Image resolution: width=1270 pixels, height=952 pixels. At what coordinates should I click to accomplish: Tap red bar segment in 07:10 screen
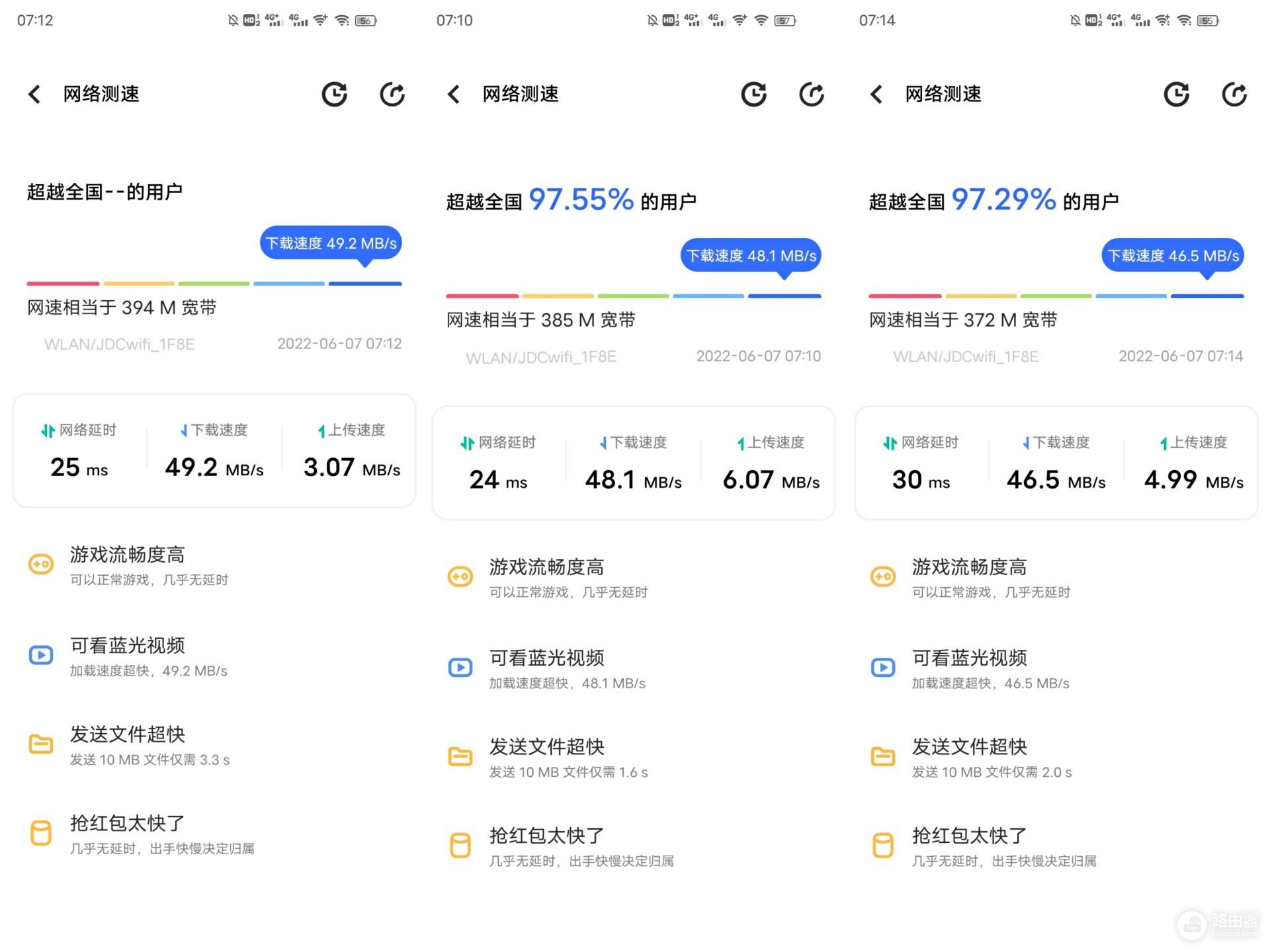pyautogui.click(x=482, y=296)
